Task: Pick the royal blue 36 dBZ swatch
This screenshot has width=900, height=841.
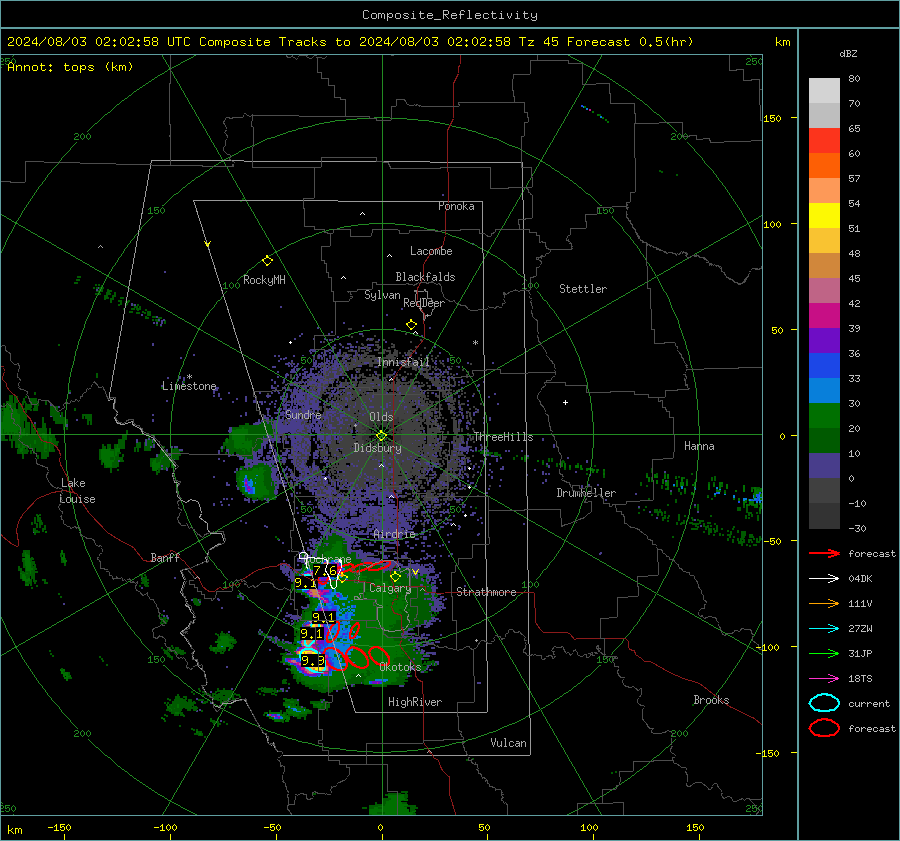Action: (x=824, y=365)
